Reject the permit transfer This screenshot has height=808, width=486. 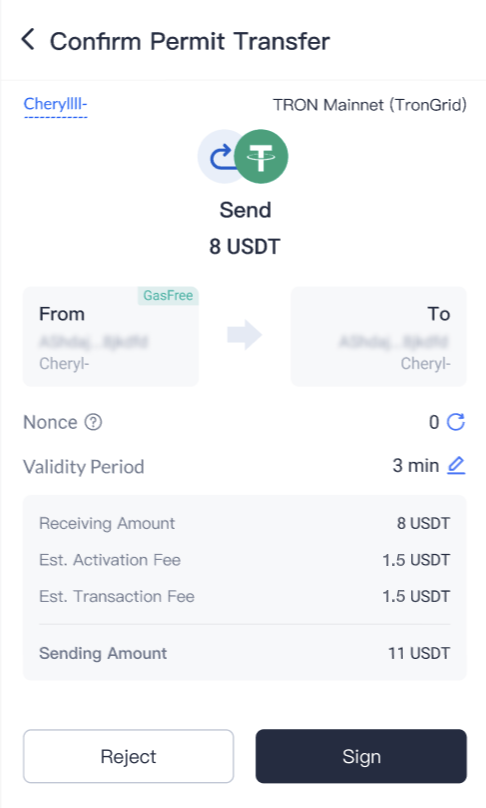point(128,756)
